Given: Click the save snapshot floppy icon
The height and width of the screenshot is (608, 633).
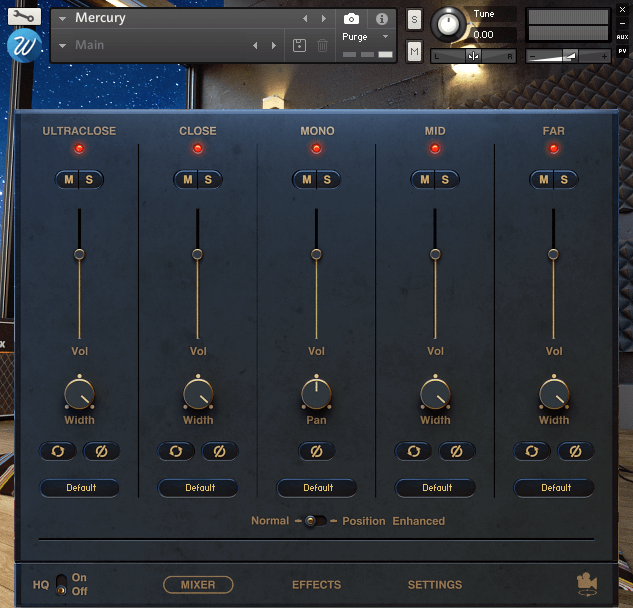Looking at the screenshot, I should pyautogui.click(x=299, y=45).
